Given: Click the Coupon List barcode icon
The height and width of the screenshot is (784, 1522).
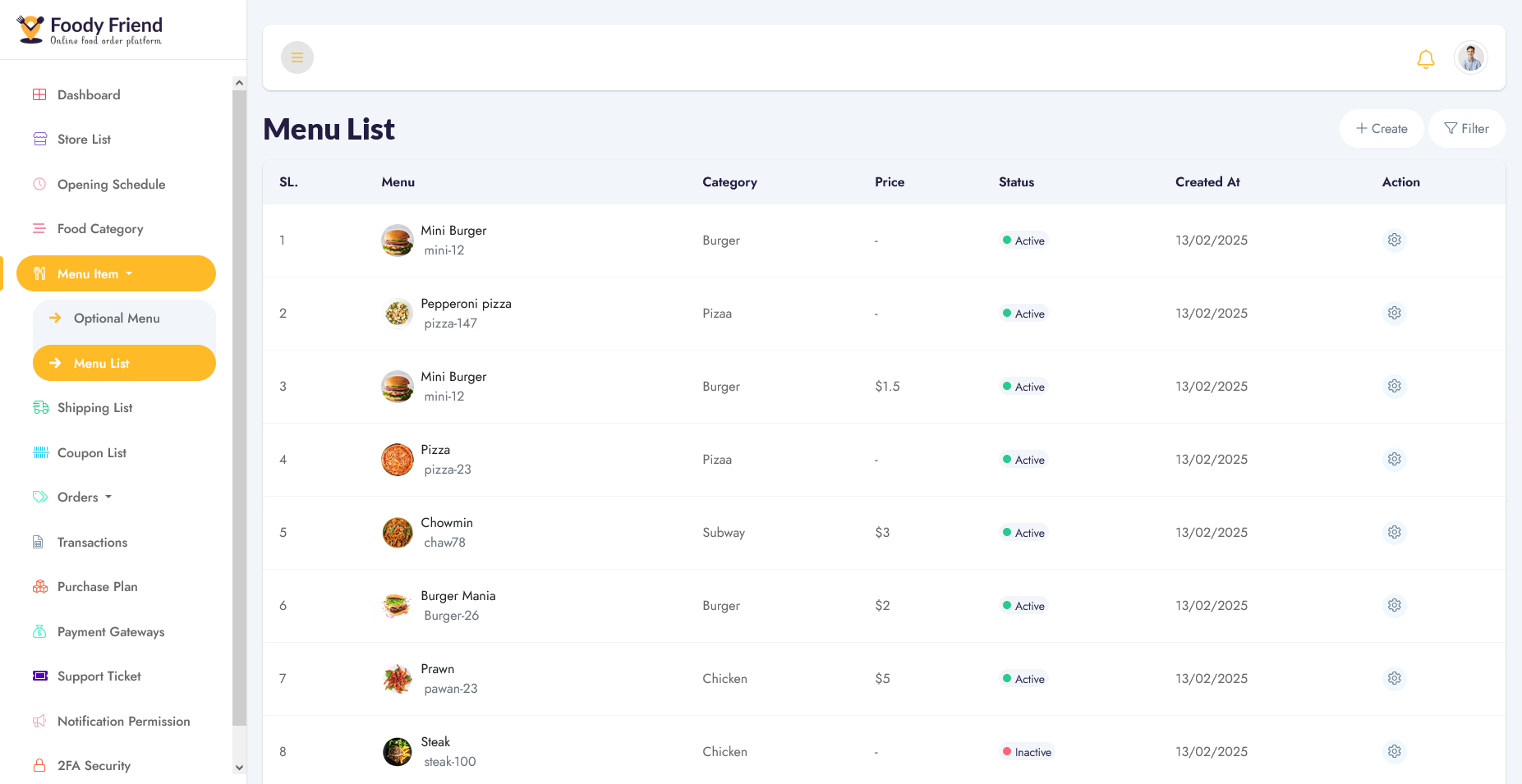Looking at the screenshot, I should point(40,452).
